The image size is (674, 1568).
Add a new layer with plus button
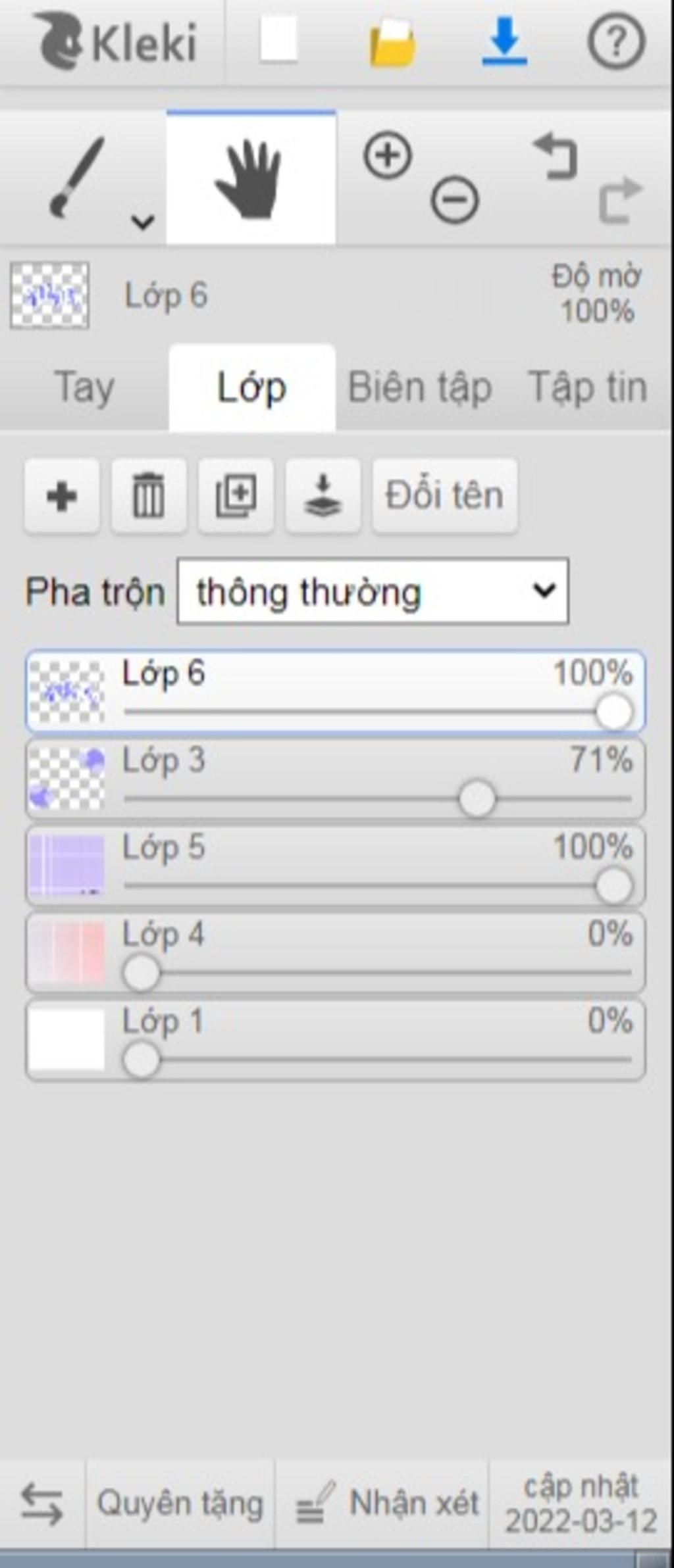pyautogui.click(x=62, y=495)
